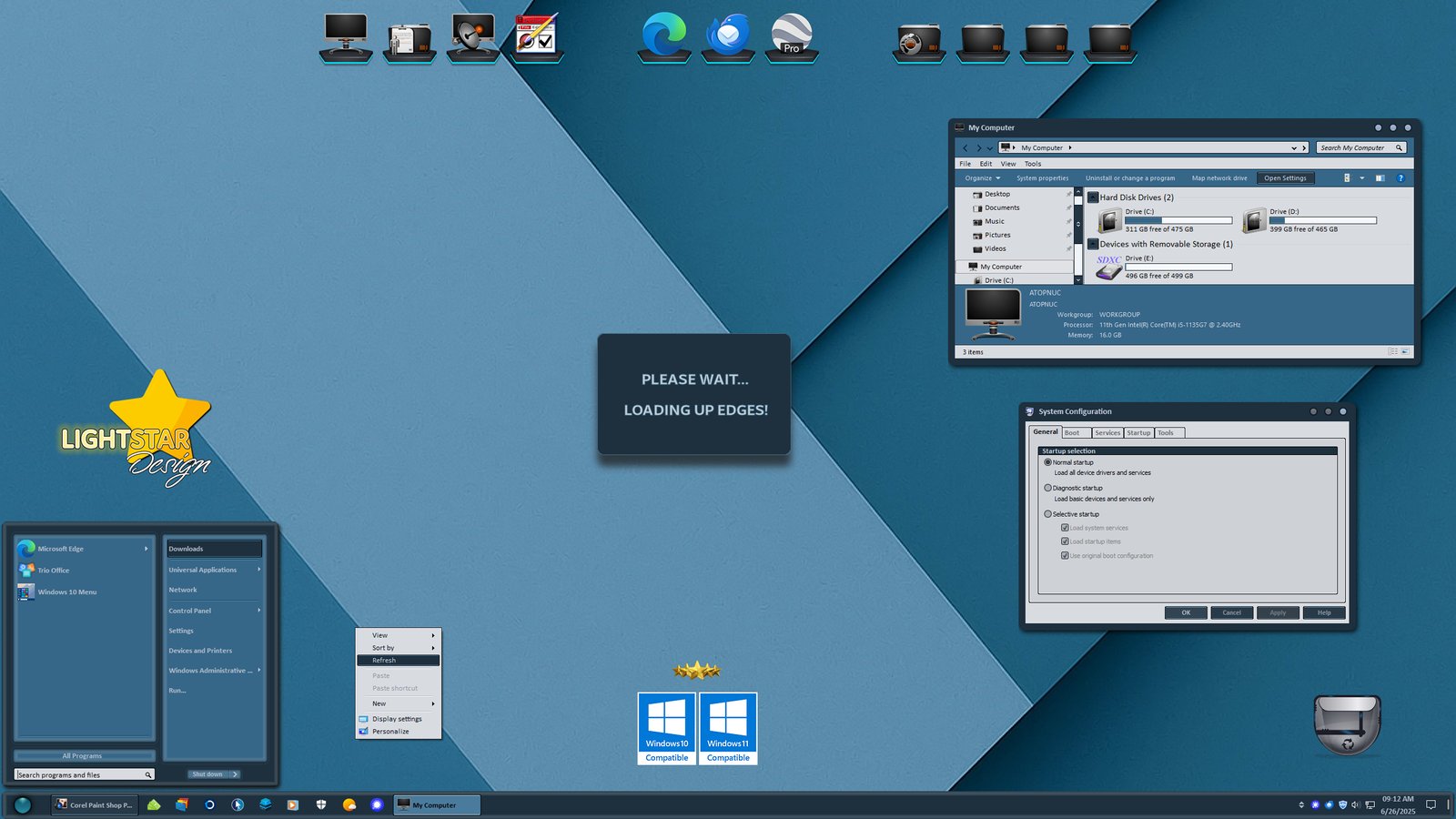
Task: Click the Start orb on the taskbar
Action: (x=23, y=804)
